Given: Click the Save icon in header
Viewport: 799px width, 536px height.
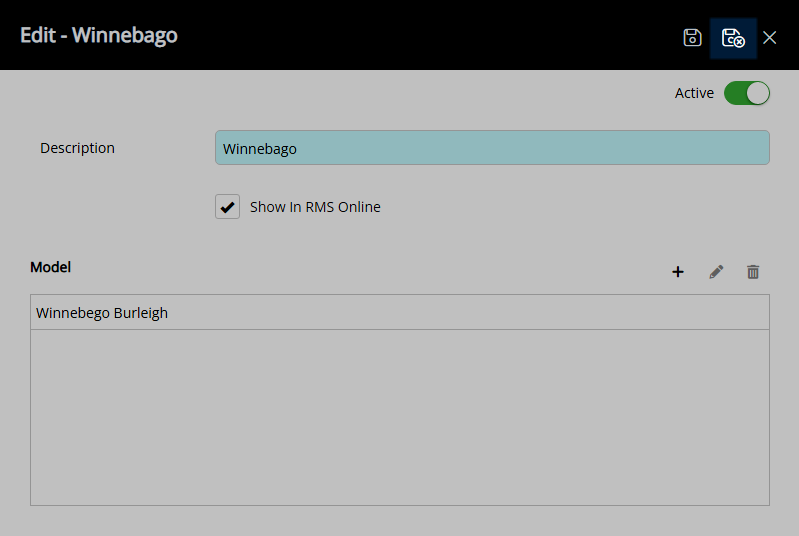Looking at the screenshot, I should (x=692, y=38).
